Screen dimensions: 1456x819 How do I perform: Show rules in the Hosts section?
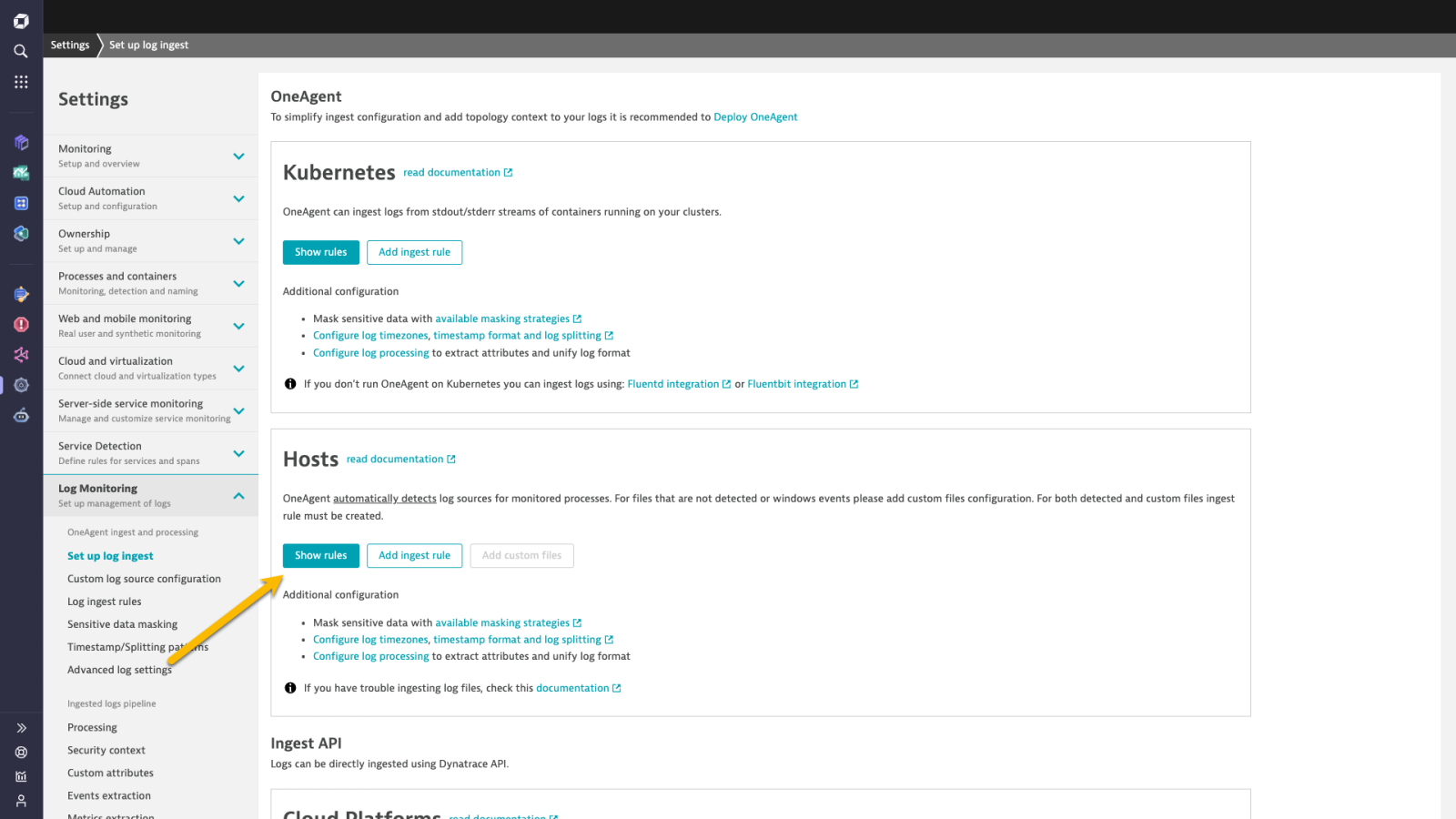click(x=320, y=555)
